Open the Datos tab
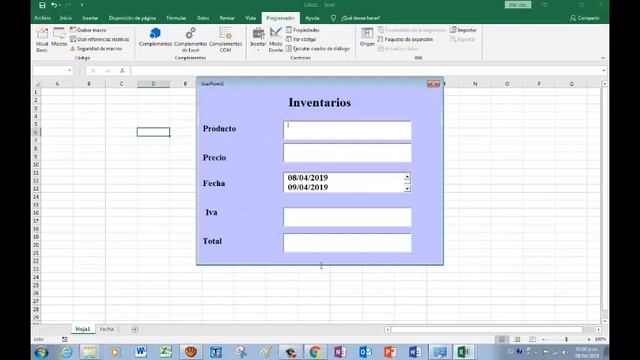Viewport: 640px width, 360px height. (202, 18)
